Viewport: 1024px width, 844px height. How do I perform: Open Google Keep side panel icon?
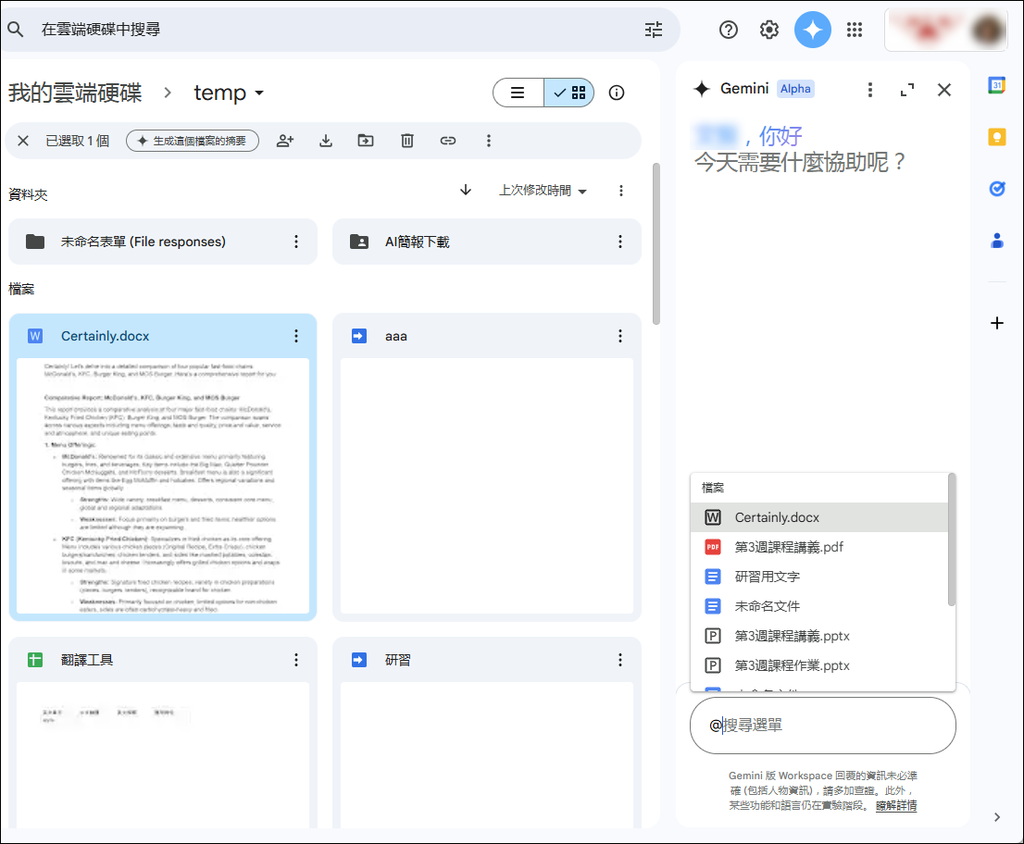coord(997,137)
